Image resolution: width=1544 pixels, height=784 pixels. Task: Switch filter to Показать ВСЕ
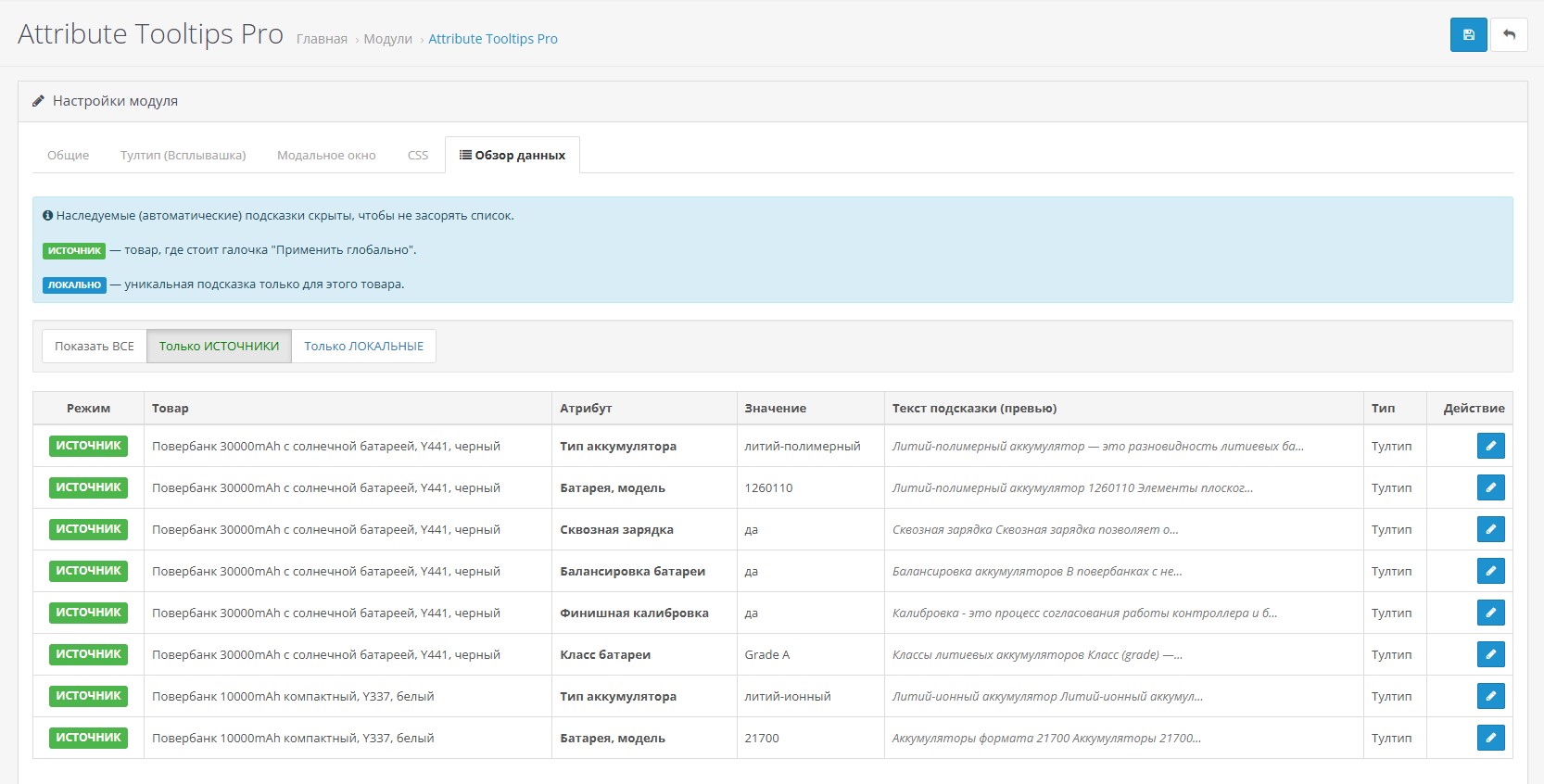coord(95,346)
